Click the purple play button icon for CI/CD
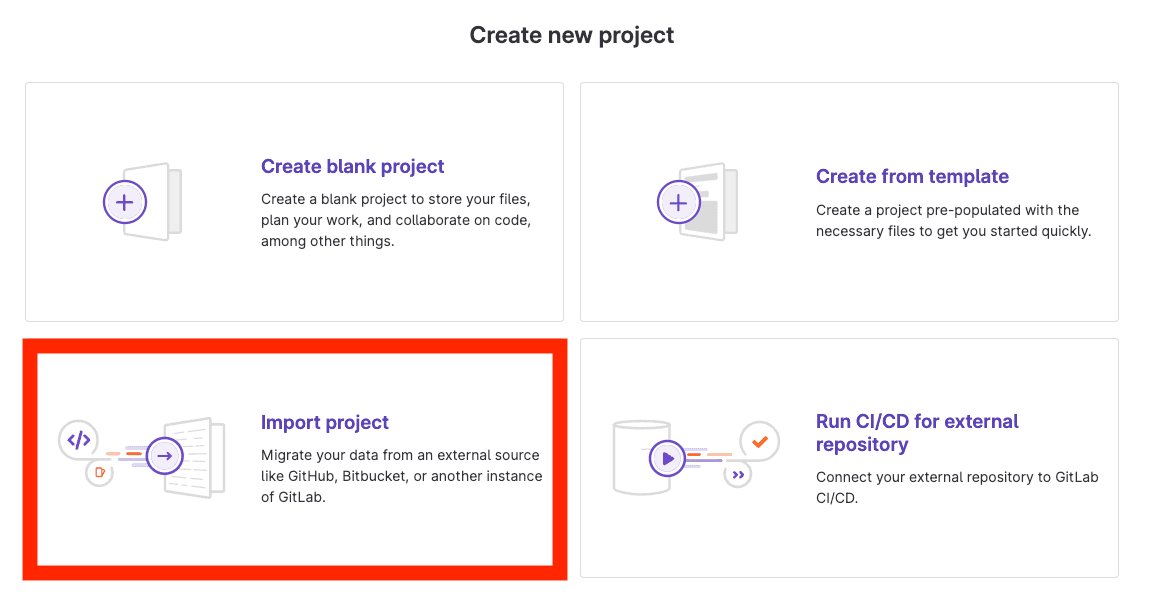The width and height of the screenshot is (1151, 607). [667, 458]
